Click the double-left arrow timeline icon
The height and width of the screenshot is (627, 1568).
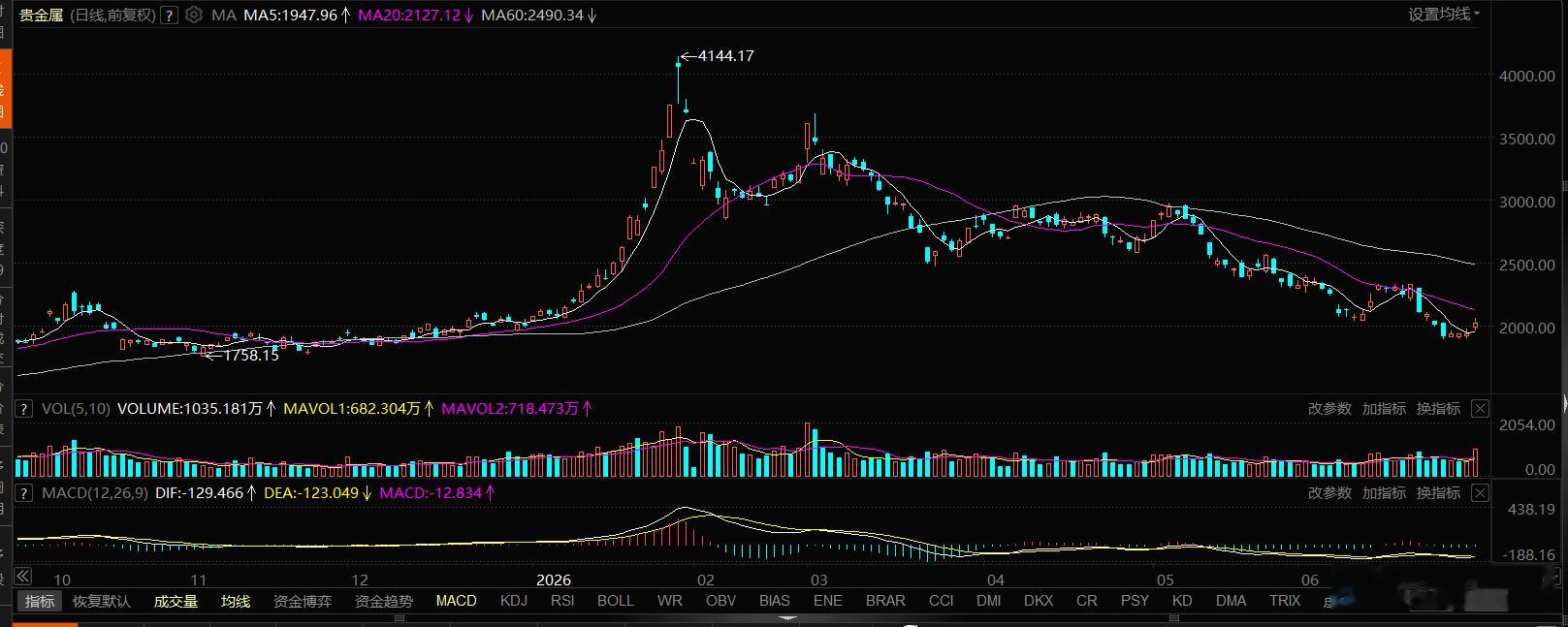[24, 578]
